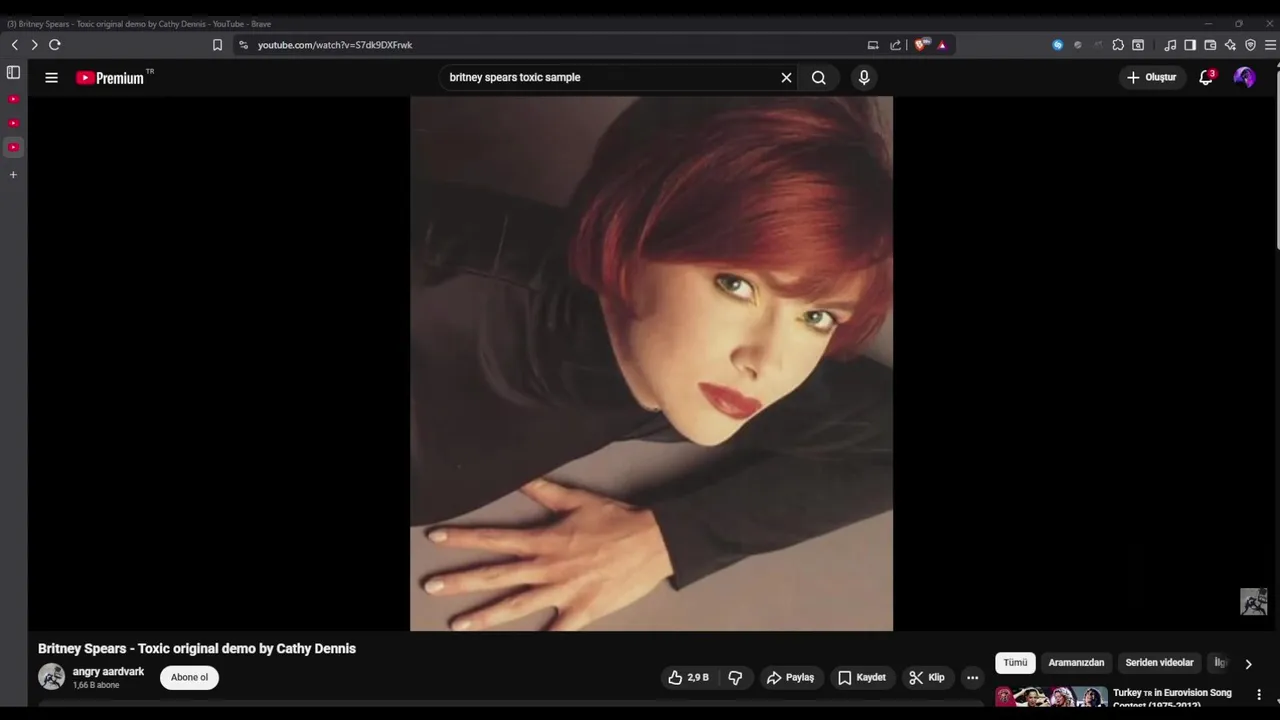Open the browser main hamburger menu
The height and width of the screenshot is (720, 1280).
click(1270, 45)
